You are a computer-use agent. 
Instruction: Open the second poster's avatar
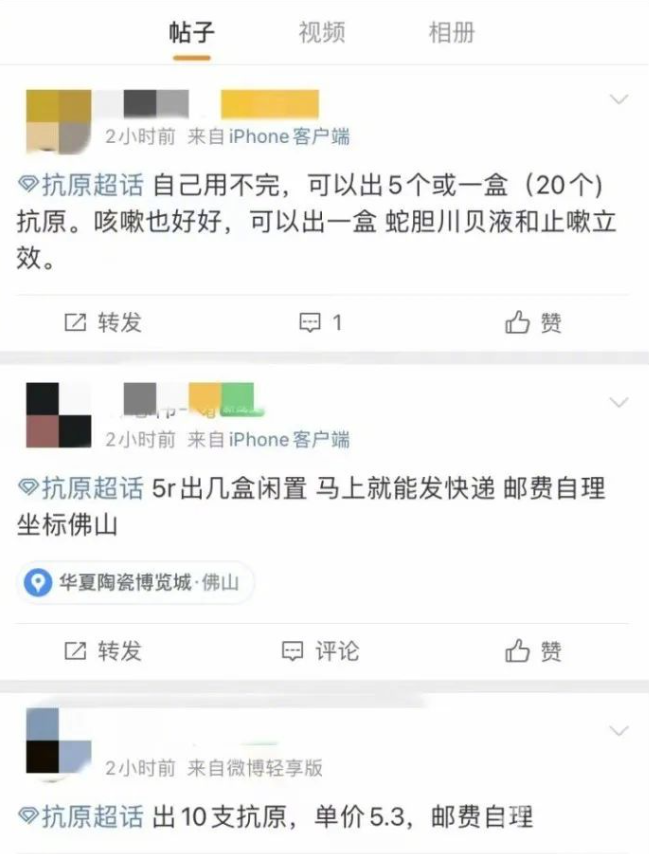(59, 415)
